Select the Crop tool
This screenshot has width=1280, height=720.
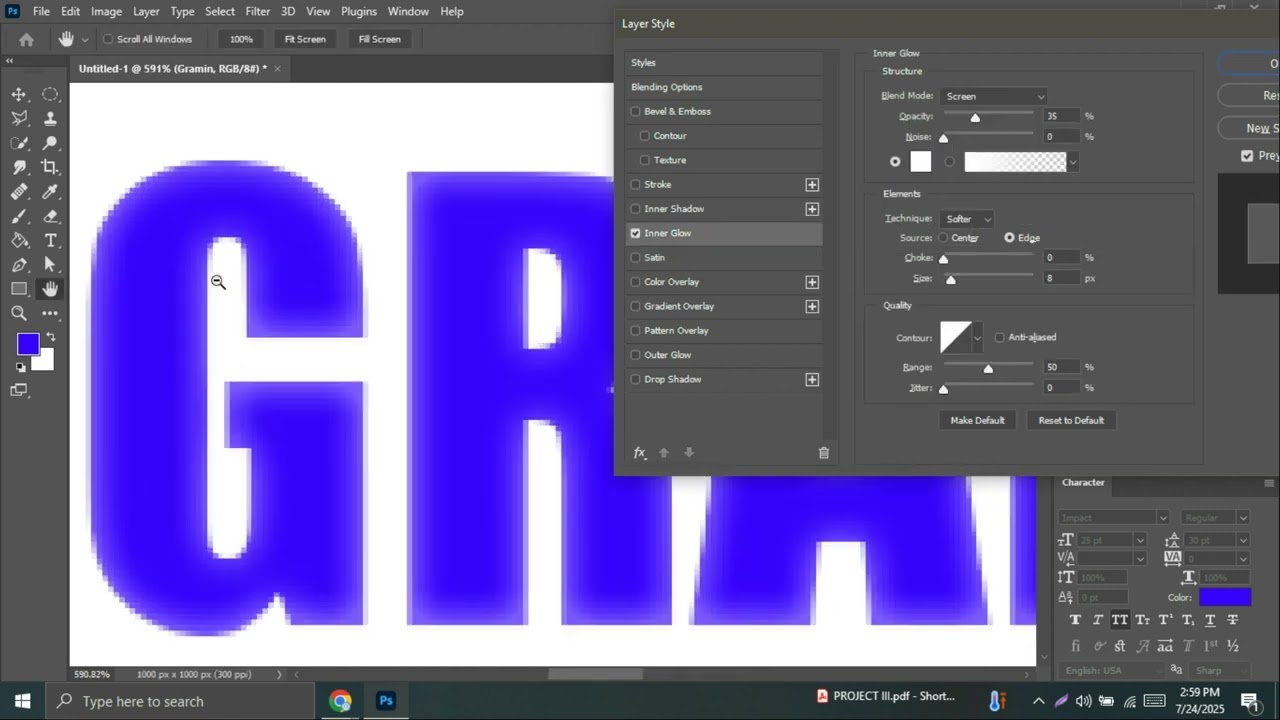point(50,167)
